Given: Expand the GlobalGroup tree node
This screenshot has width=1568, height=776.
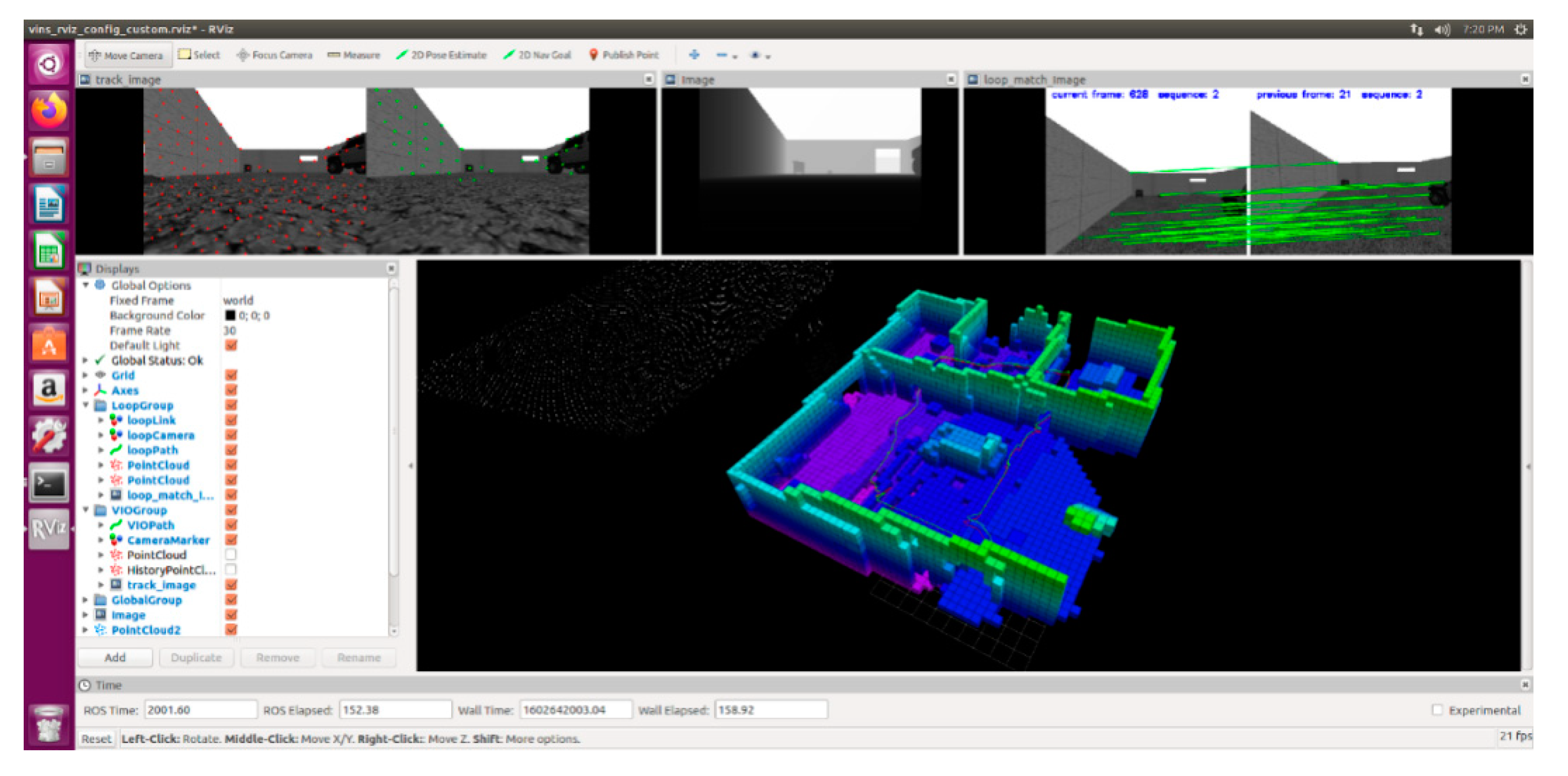Looking at the screenshot, I should (86, 600).
